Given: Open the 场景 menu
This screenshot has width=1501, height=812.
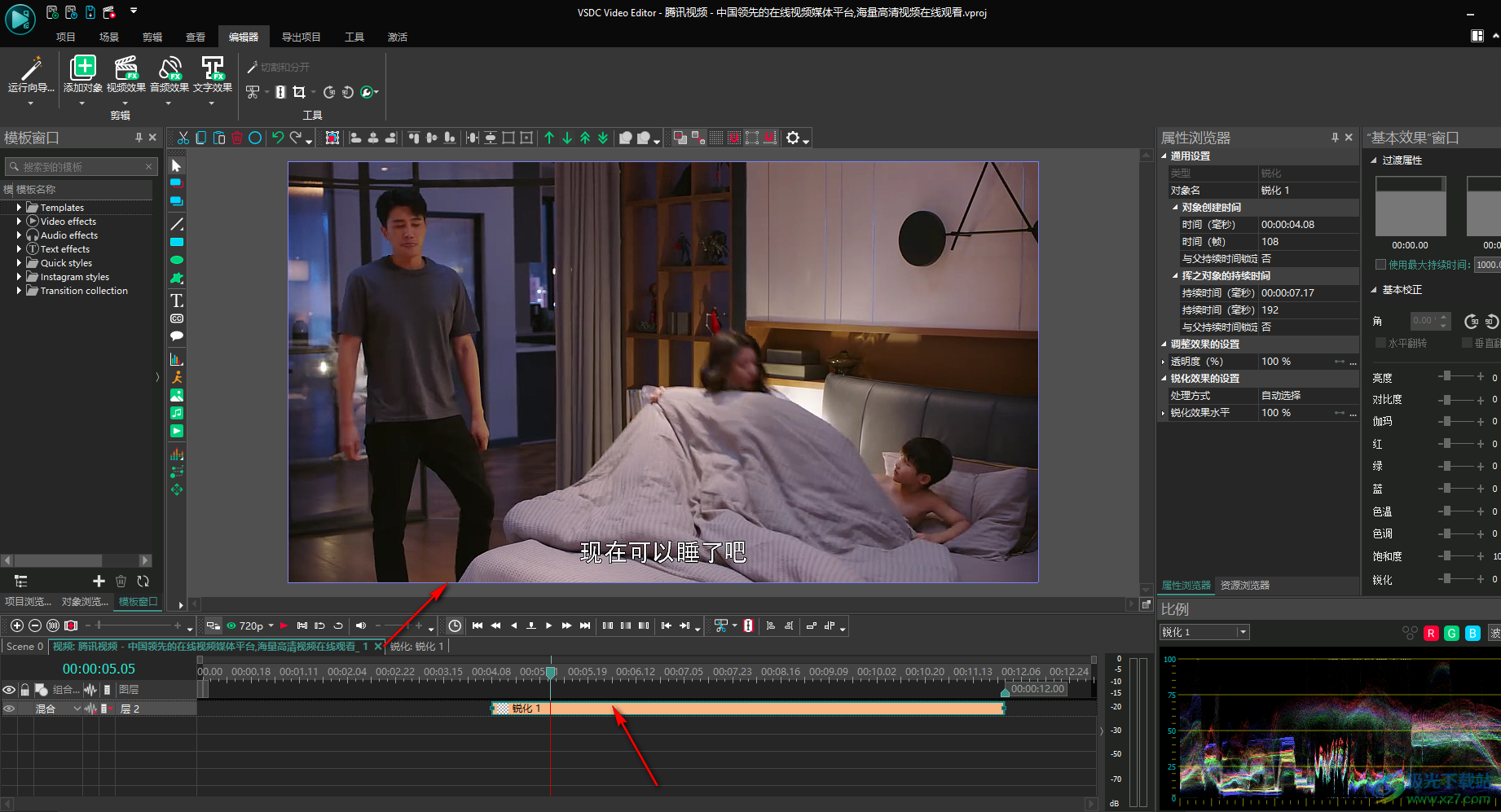Looking at the screenshot, I should pos(109,37).
